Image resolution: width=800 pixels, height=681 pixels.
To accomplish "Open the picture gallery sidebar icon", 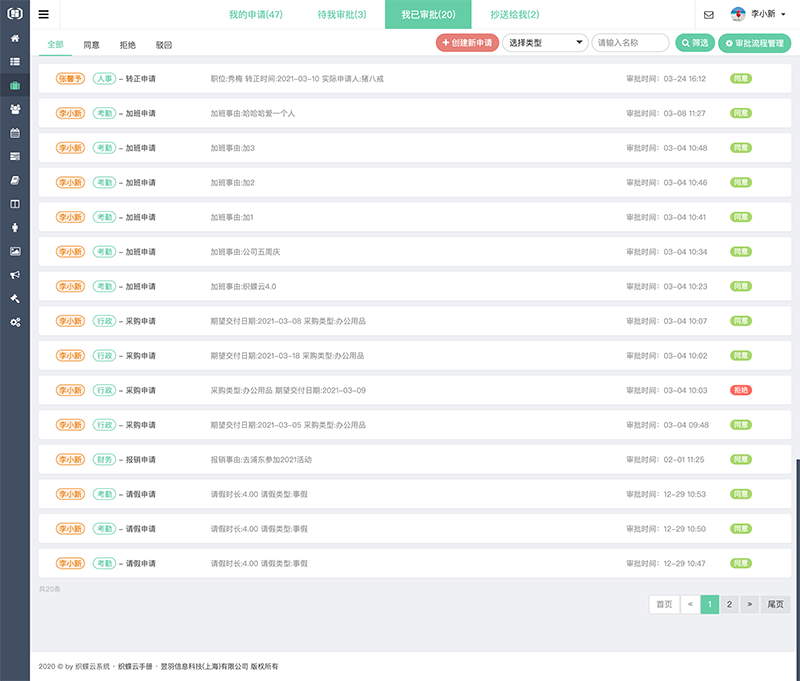I will 15,251.
